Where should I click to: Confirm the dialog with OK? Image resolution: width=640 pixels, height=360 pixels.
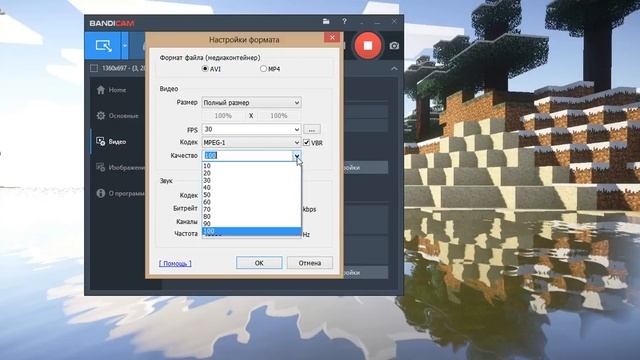click(259, 263)
